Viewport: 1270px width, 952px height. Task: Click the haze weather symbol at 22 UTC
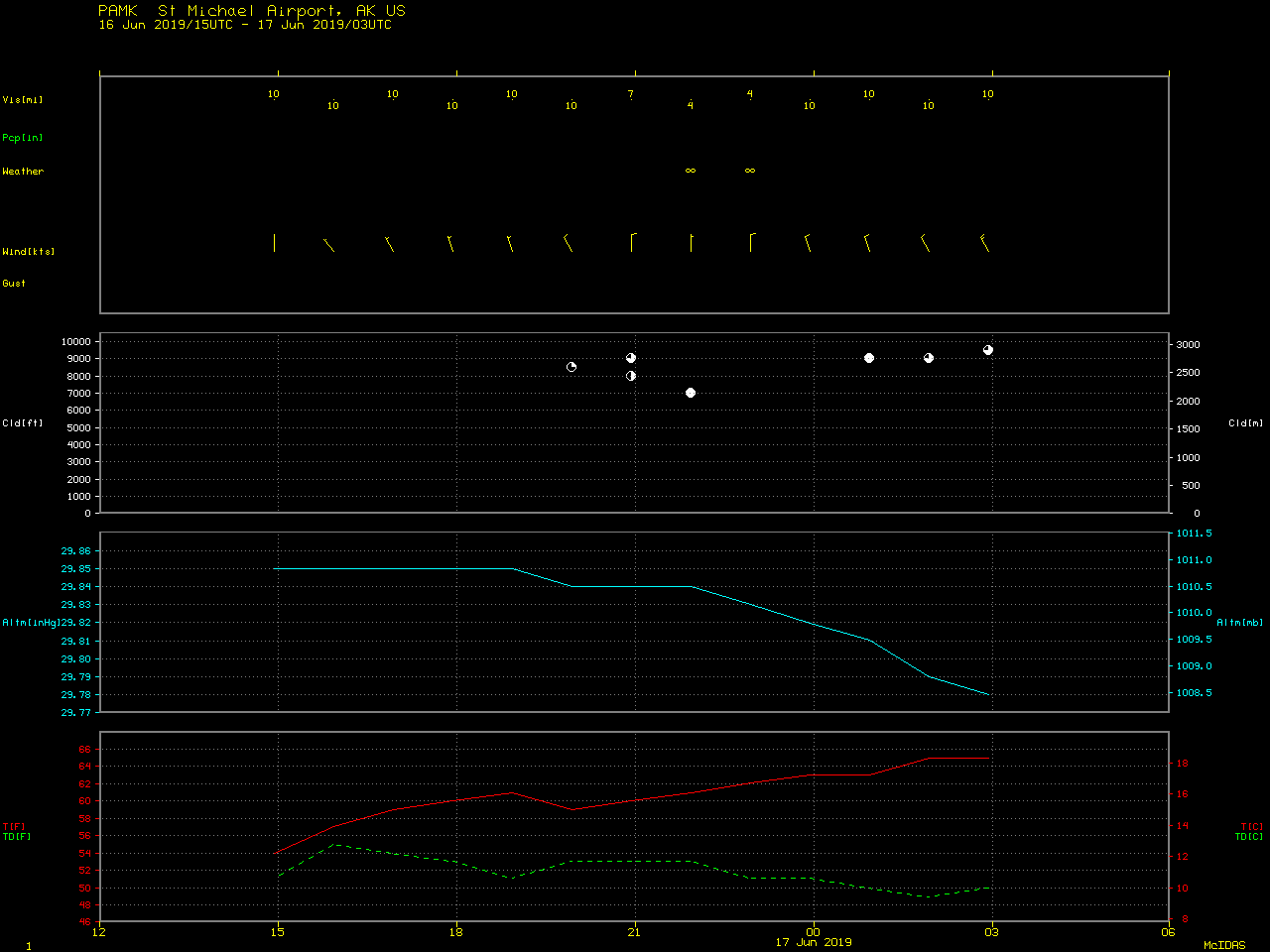click(691, 171)
